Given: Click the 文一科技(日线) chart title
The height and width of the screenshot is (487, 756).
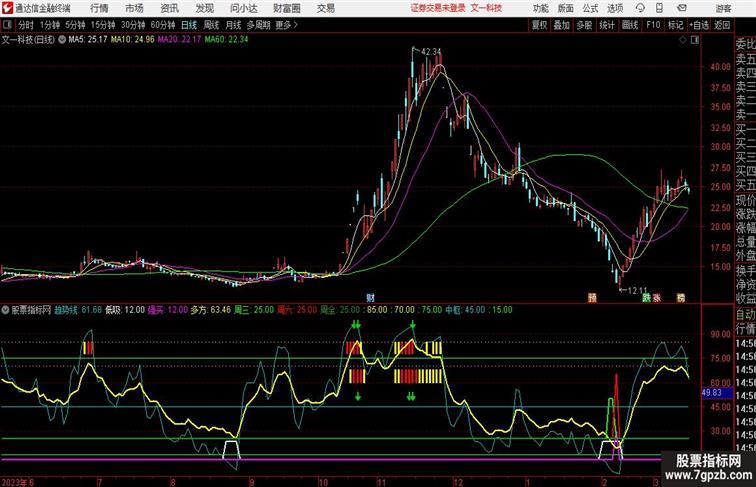Looking at the screenshot, I should click(x=28, y=40).
